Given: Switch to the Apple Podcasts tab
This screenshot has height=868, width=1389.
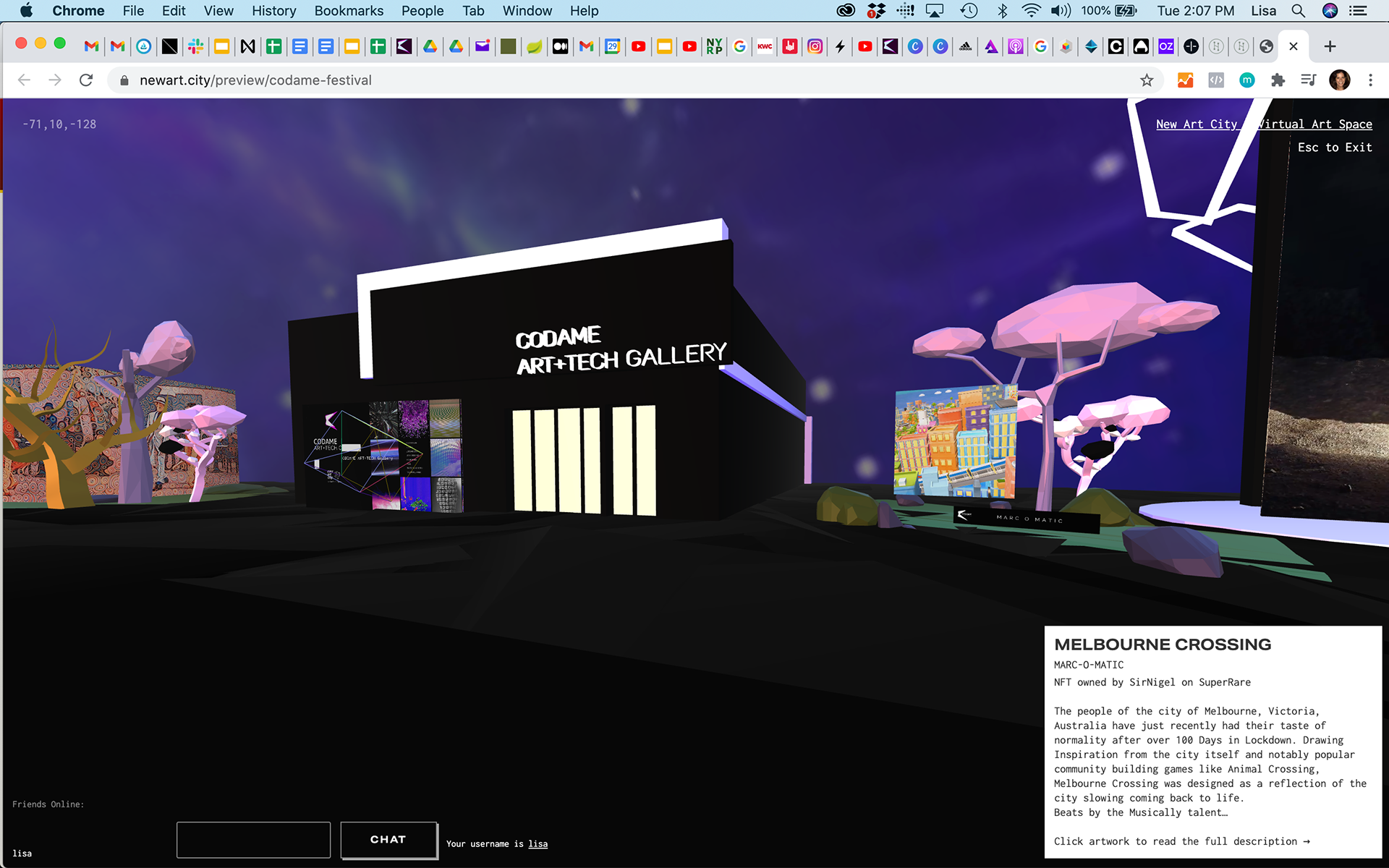Looking at the screenshot, I should [x=1016, y=46].
